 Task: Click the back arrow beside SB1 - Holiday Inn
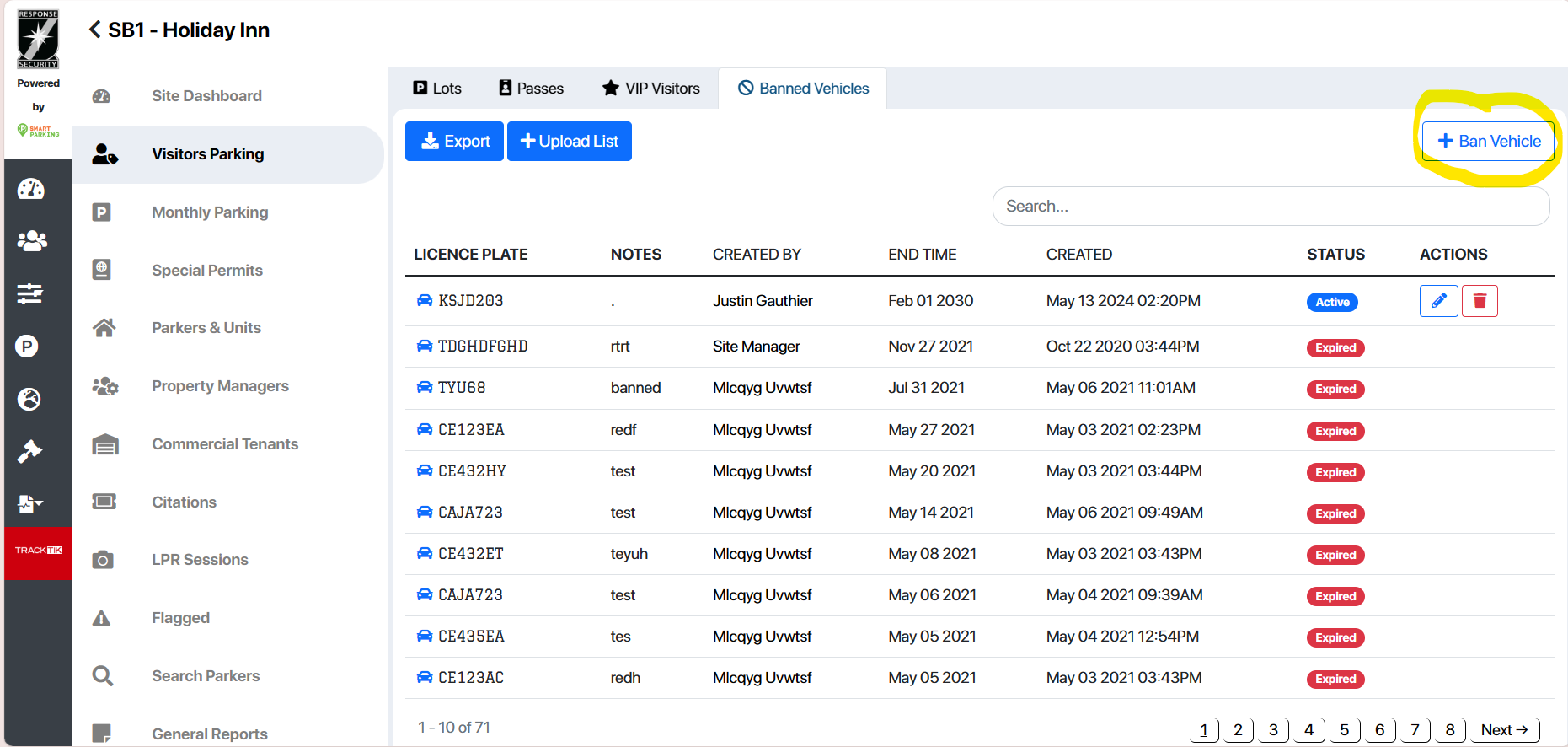tap(94, 30)
